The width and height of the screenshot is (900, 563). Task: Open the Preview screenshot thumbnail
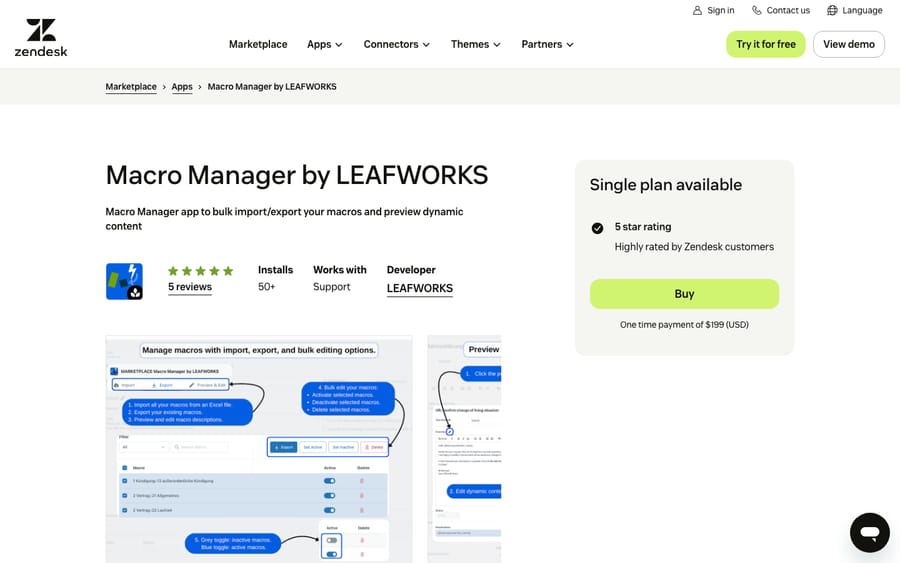(464, 449)
